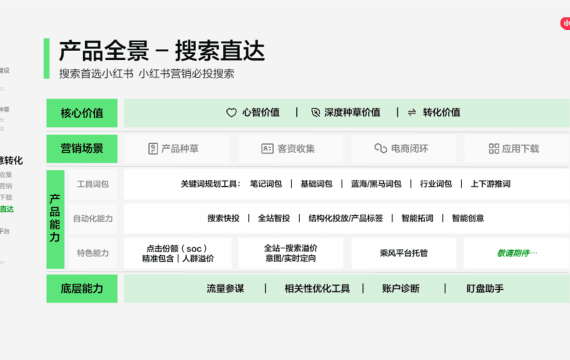The image size is (570, 360).
Task: Open the 客资收集 scenario card
Action: 290,149
